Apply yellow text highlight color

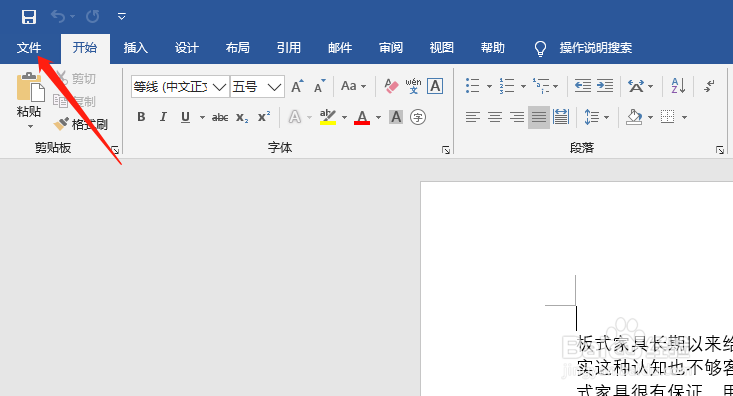pyautogui.click(x=328, y=117)
